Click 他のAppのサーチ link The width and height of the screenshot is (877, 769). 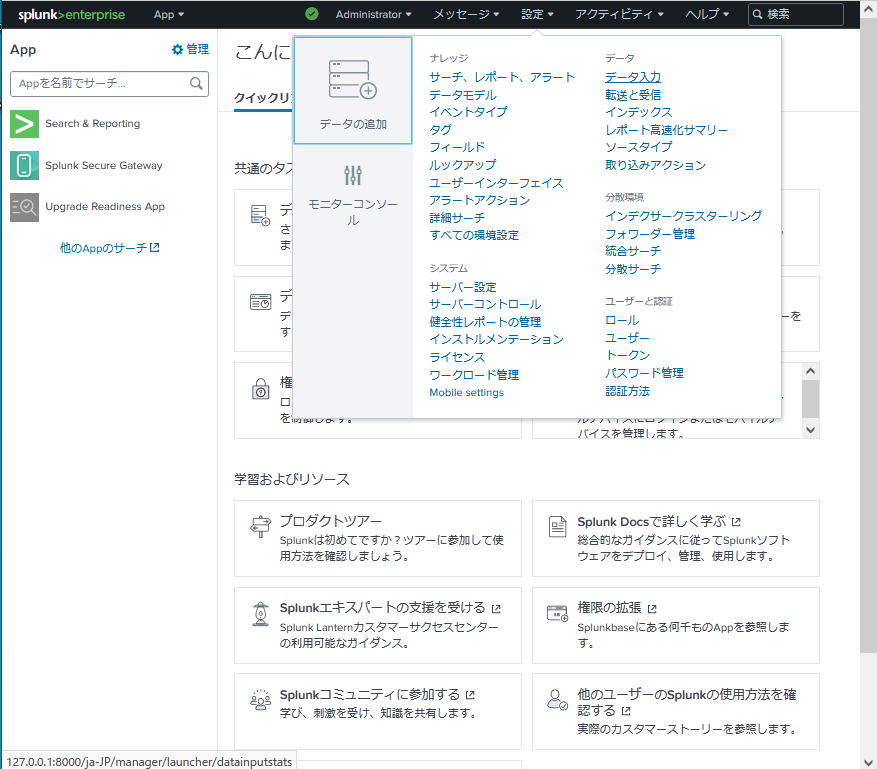pyautogui.click(x=103, y=248)
